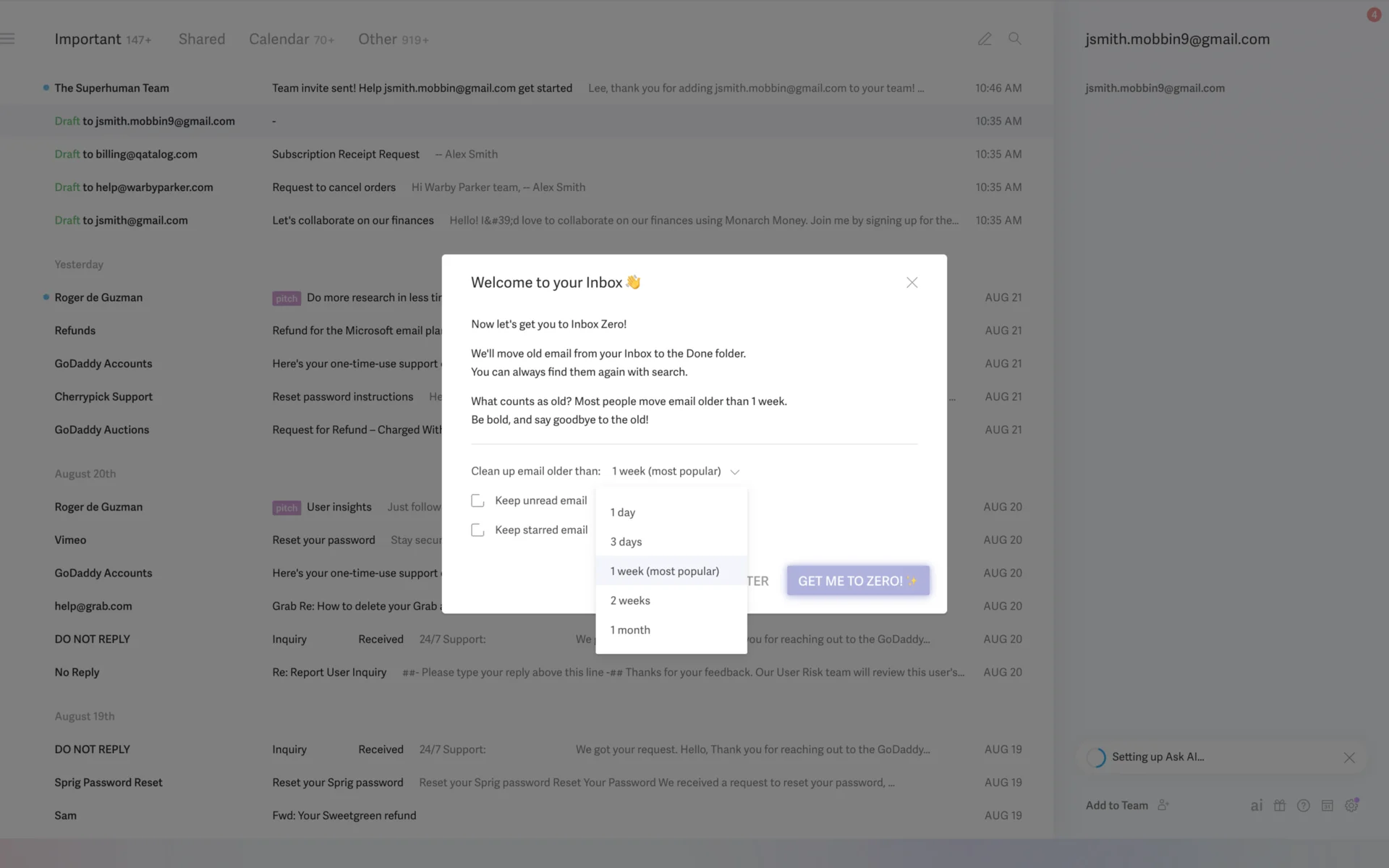
Task: Open help question mark icon
Action: tap(1304, 806)
